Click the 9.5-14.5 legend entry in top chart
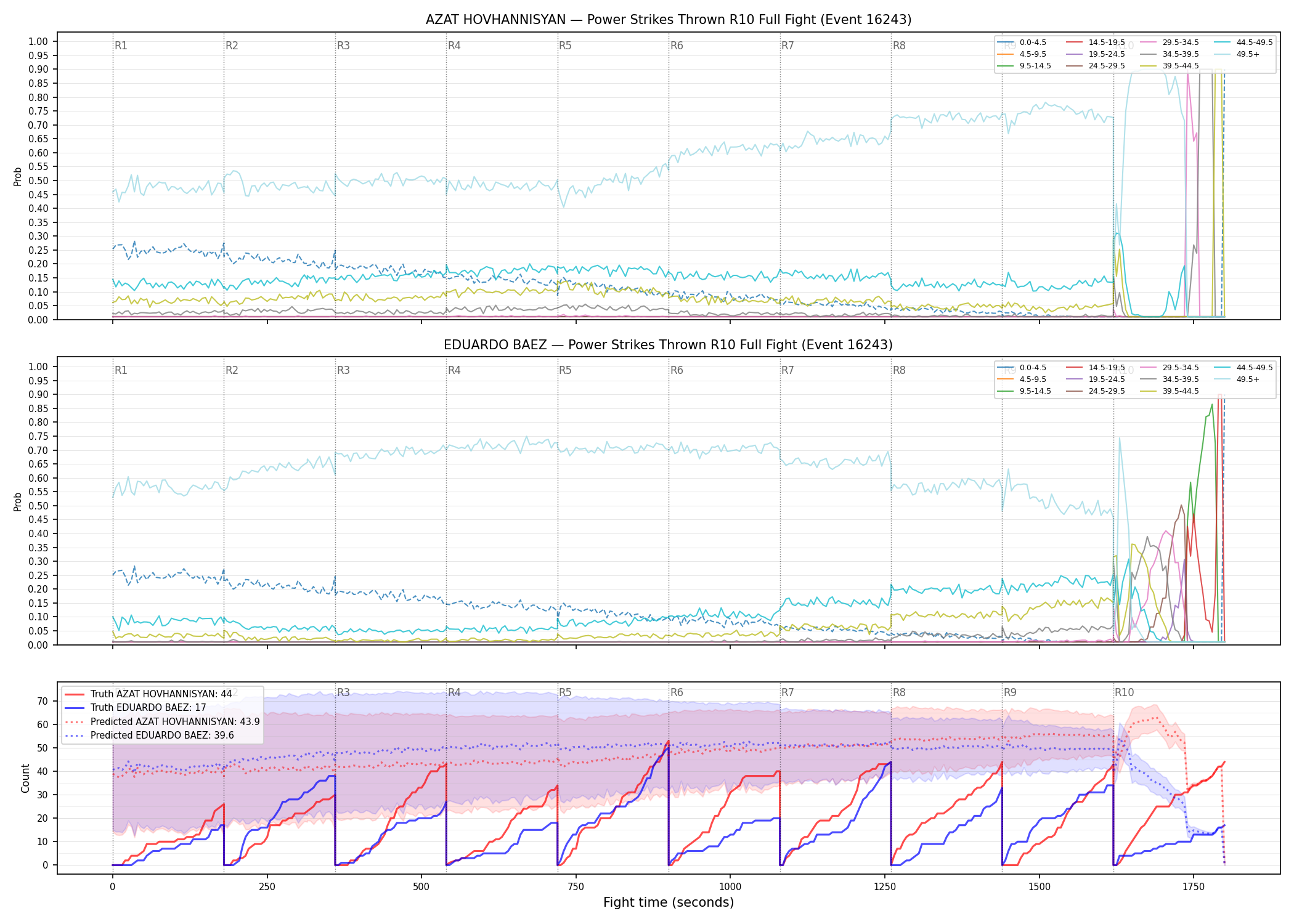 pyautogui.click(x=1024, y=66)
